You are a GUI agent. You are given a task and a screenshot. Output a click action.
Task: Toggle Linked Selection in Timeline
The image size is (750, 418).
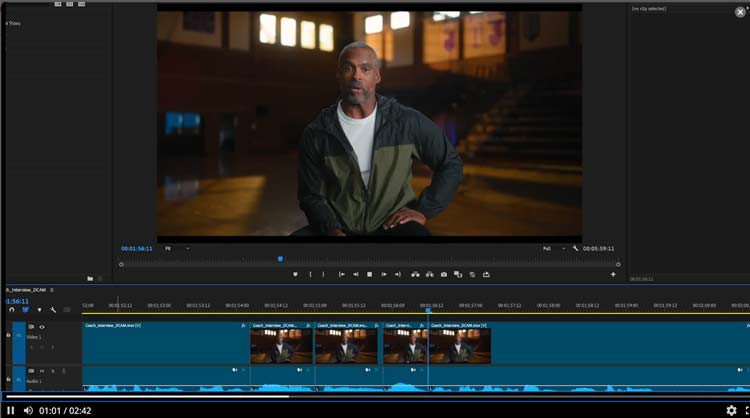[x=25, y=310]
